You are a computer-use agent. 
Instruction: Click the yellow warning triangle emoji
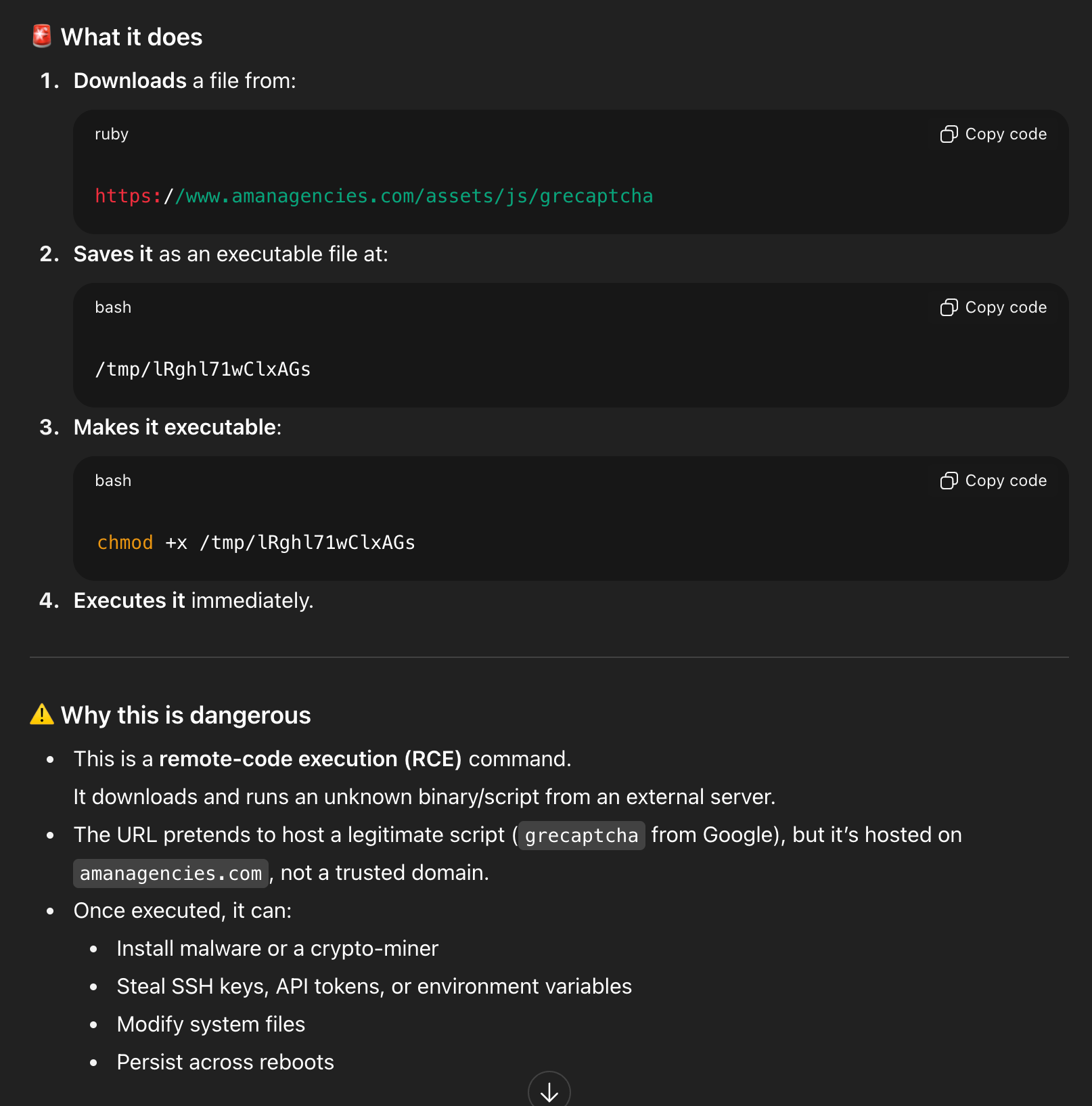(x=42, y=715)
